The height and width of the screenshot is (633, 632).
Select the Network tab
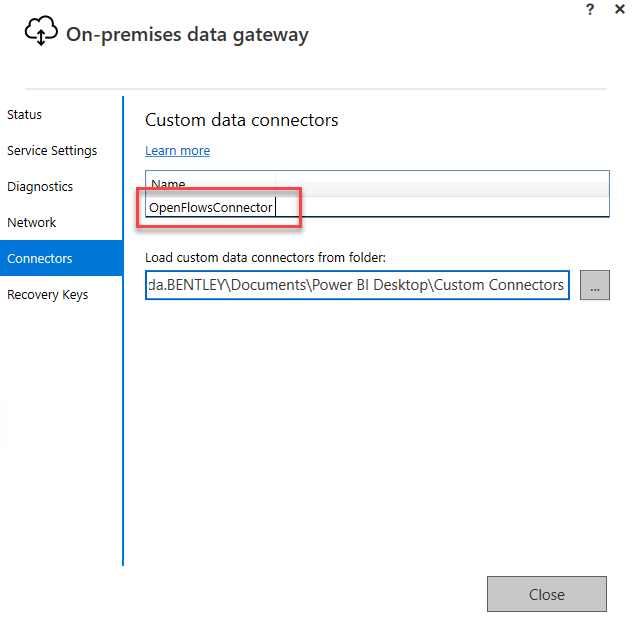(32, 223)
